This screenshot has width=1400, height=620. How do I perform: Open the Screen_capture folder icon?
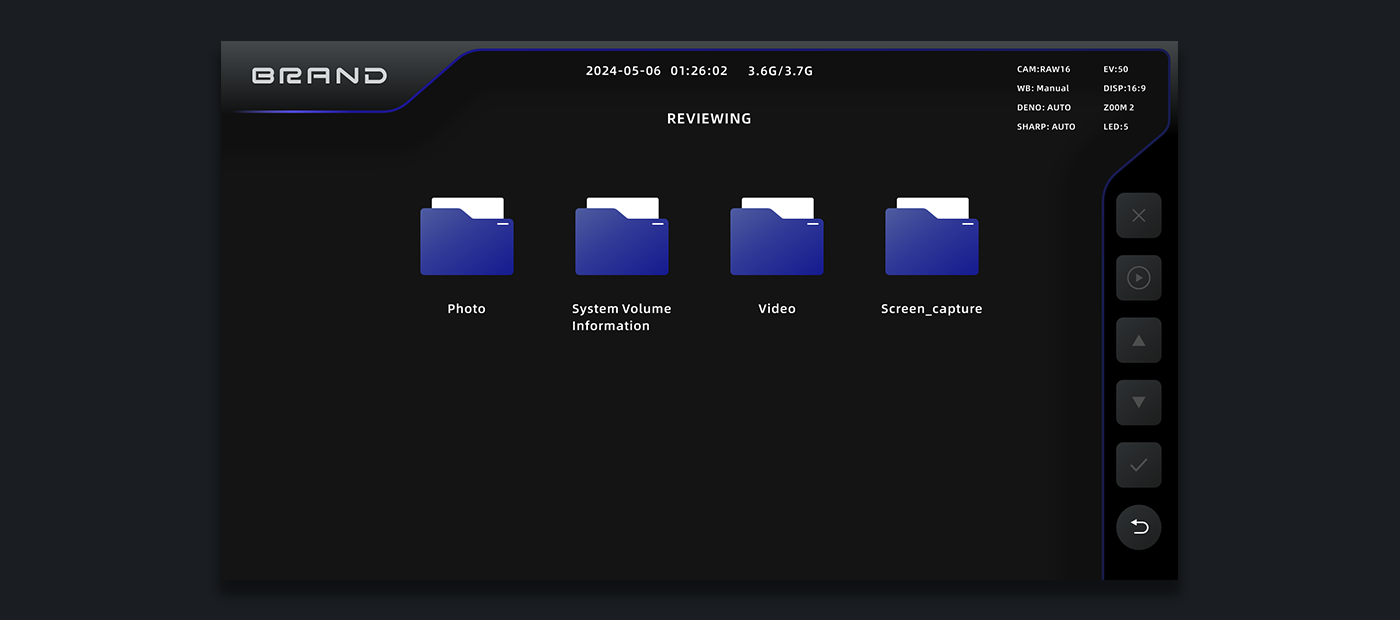click(x=932, y=237)
